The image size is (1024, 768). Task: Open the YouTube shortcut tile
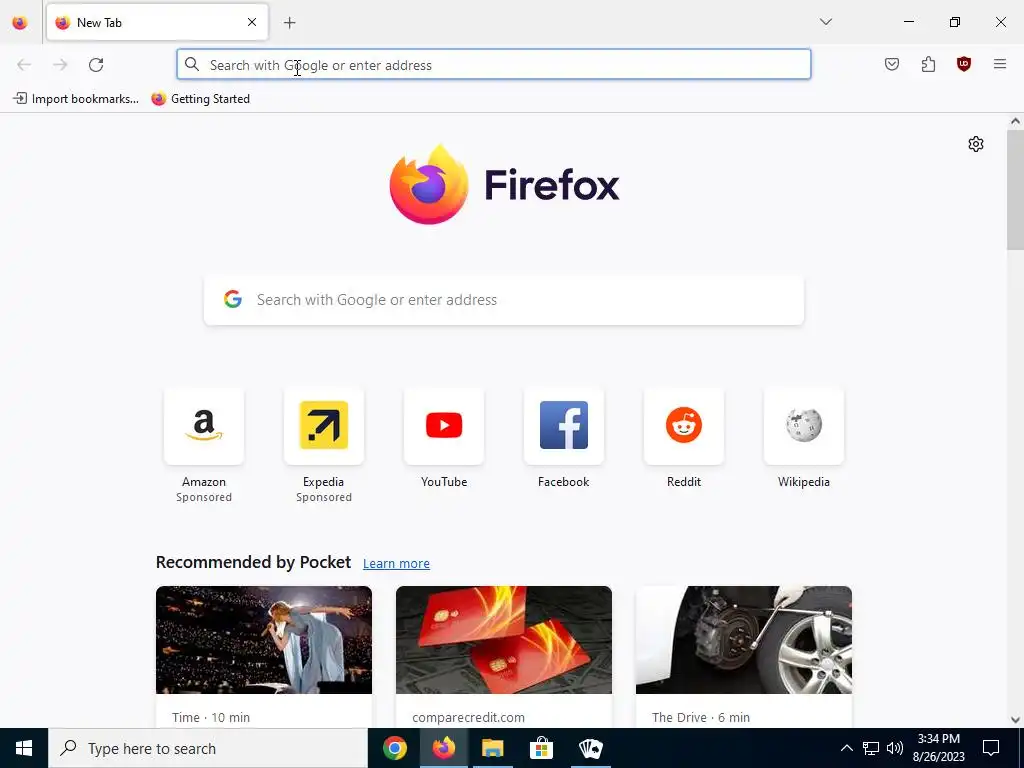[x=443, y=426]
